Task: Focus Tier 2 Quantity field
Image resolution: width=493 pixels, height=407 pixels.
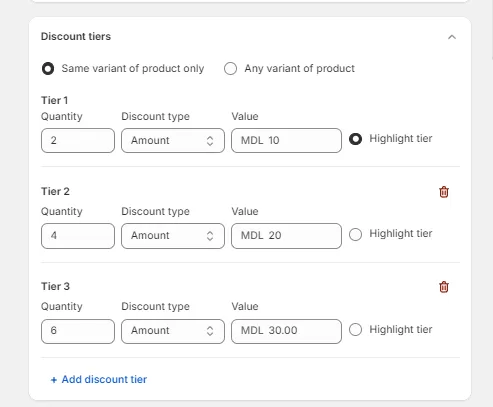Action: tap(78, 236)
